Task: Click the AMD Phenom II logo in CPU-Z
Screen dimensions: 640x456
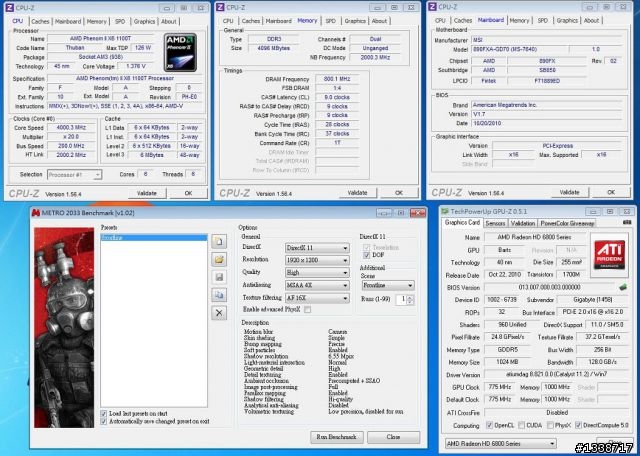Action: pyautogui.click(x=180, y=53)
